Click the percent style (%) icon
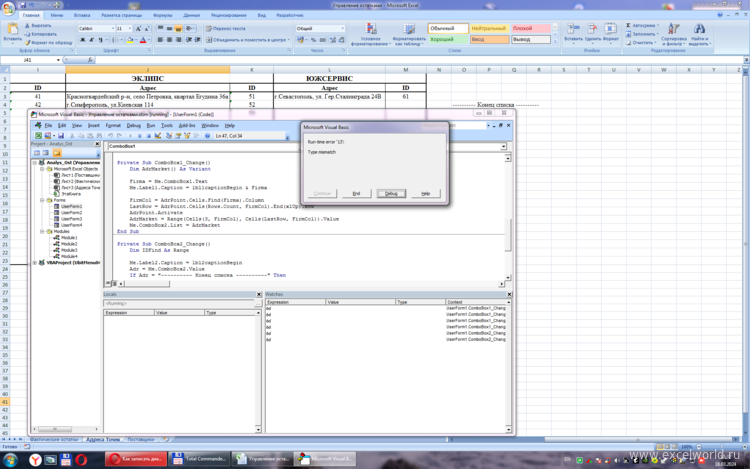Viewport: 750px width, 469px height. (x=313, y=40)
